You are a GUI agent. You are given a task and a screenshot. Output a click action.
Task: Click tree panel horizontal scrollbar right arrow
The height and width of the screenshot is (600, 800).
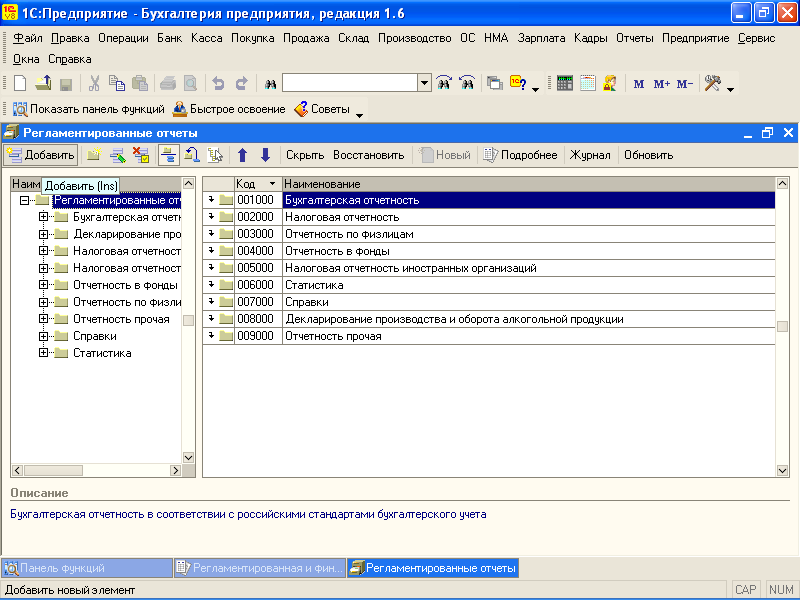pos(176,470)
